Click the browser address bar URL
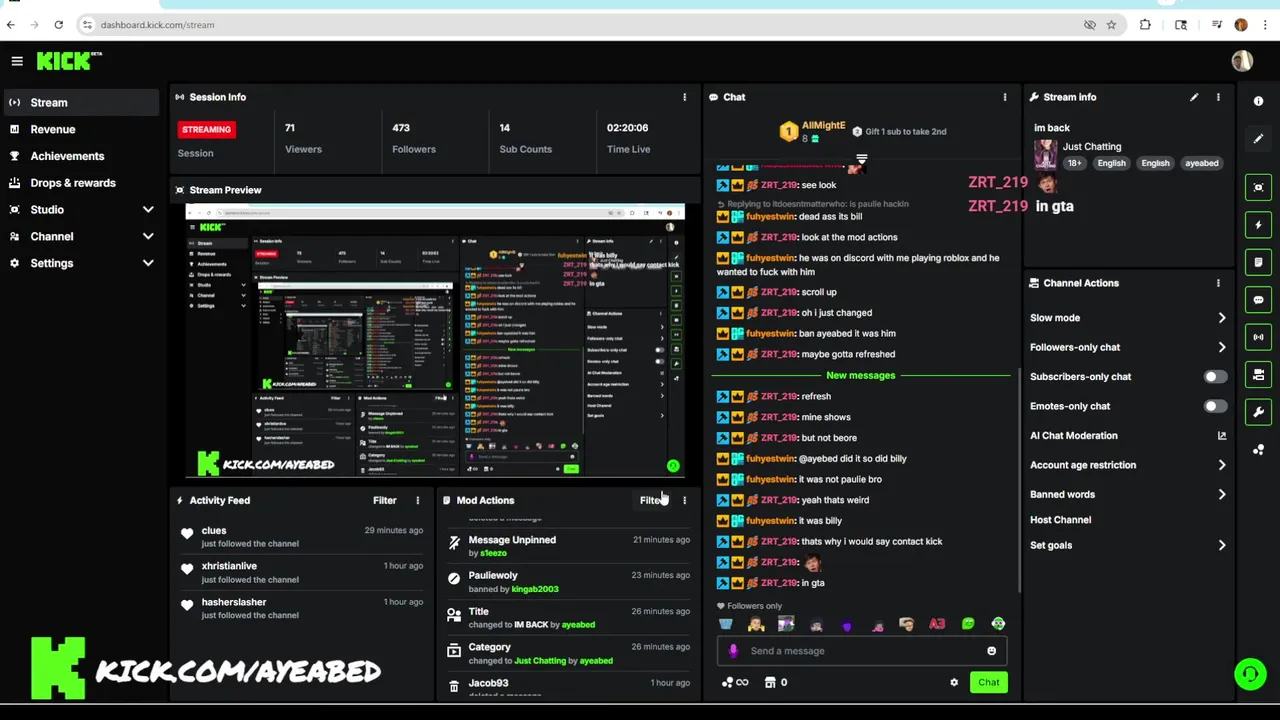Image resolution: width=1280 pixels, height=720 pixels. pyautogui.click(x=157, y=25)
